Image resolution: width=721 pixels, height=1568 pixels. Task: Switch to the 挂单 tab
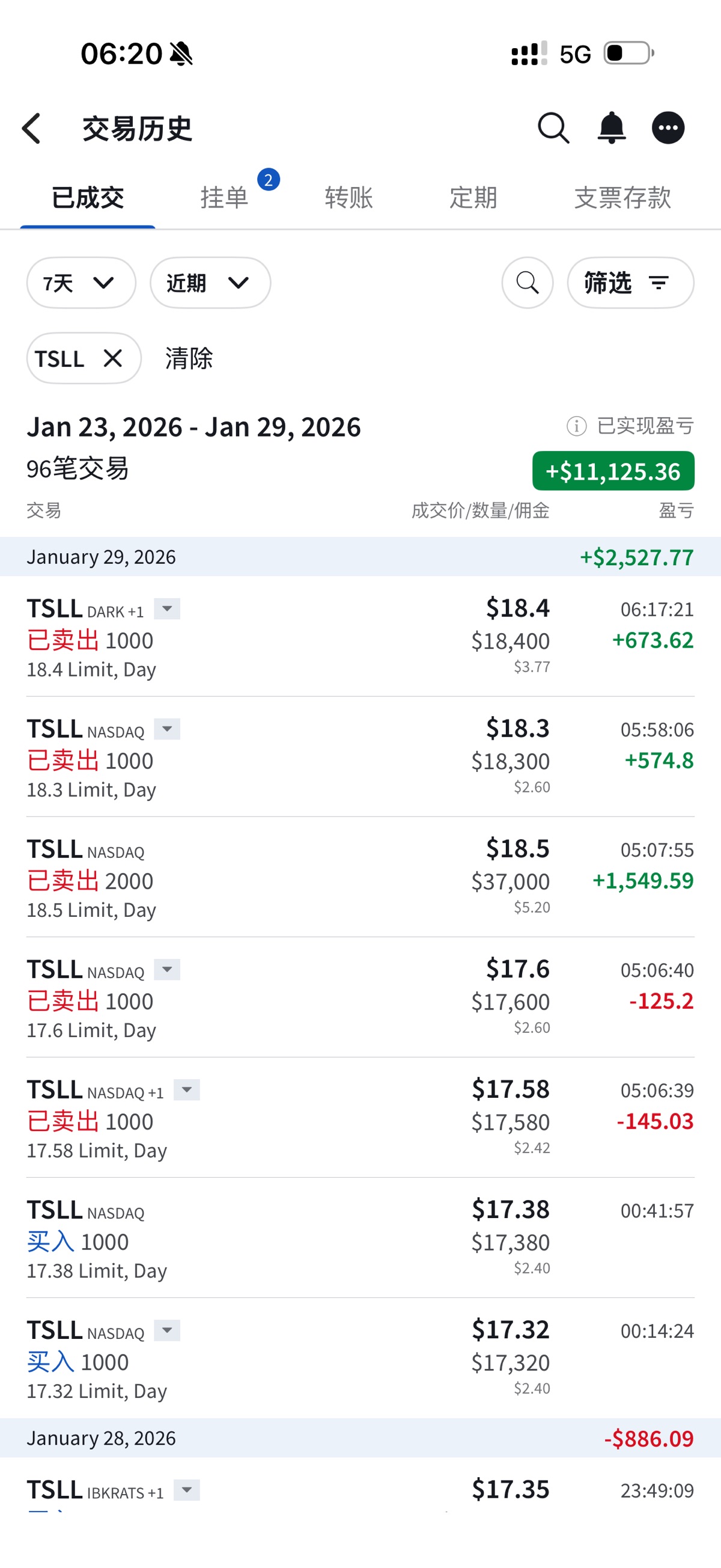(x=225, y=198)
